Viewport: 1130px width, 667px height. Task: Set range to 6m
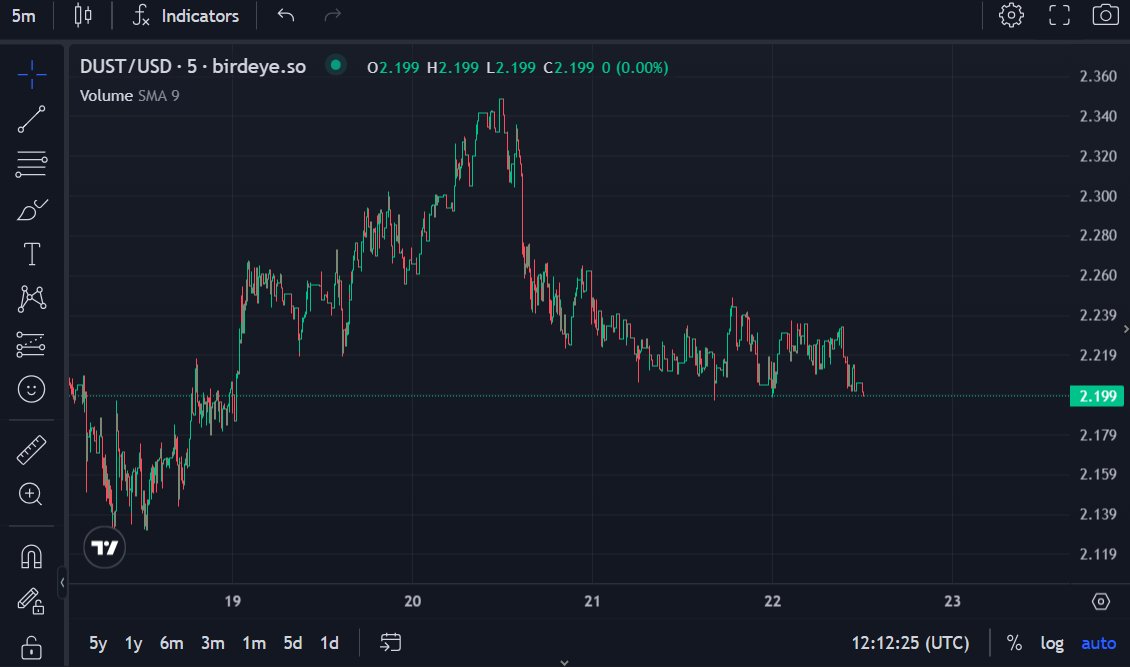tap(172, 643)
